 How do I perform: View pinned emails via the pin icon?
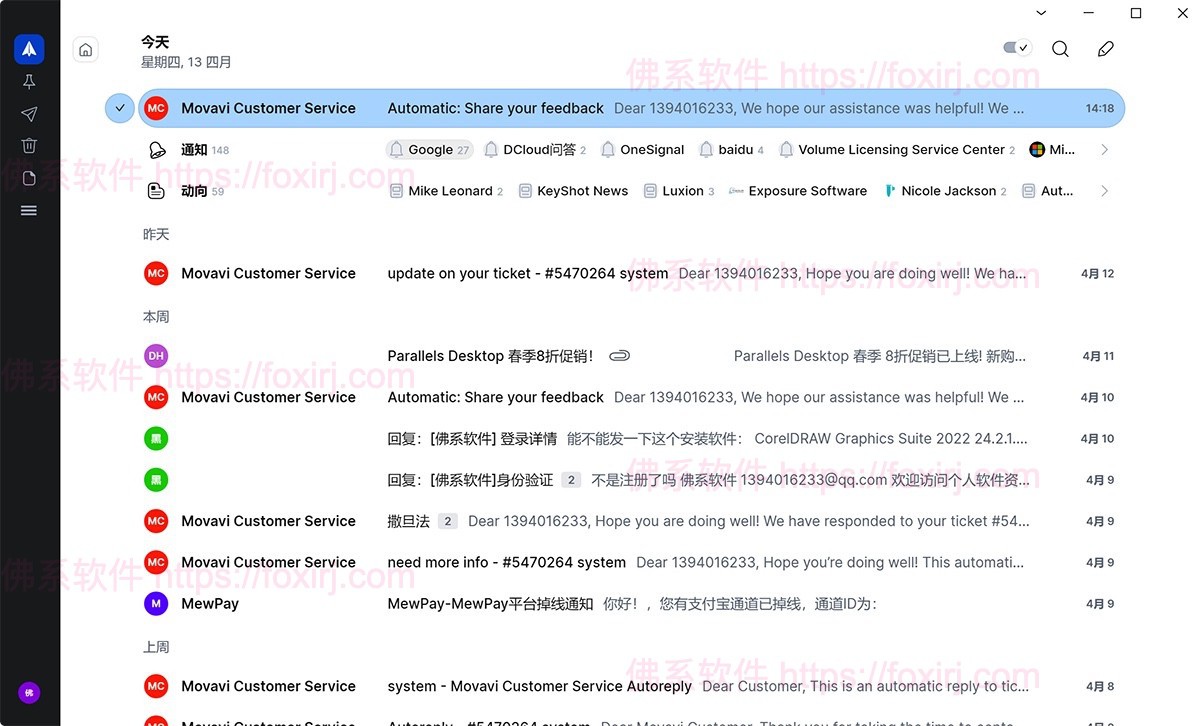(x=28, y=81)
